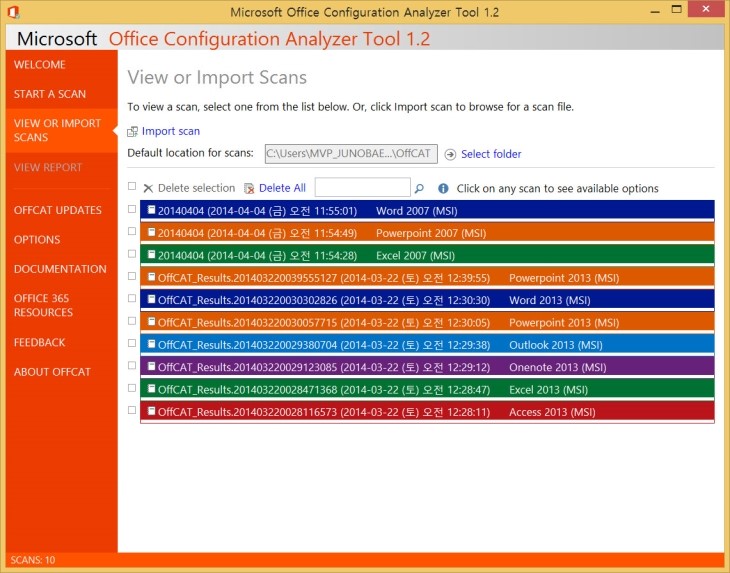Check the Powerpoint 2013 12:30:05 scan checkbox
This screenshot has height=573, width=730.
(132, 321)
